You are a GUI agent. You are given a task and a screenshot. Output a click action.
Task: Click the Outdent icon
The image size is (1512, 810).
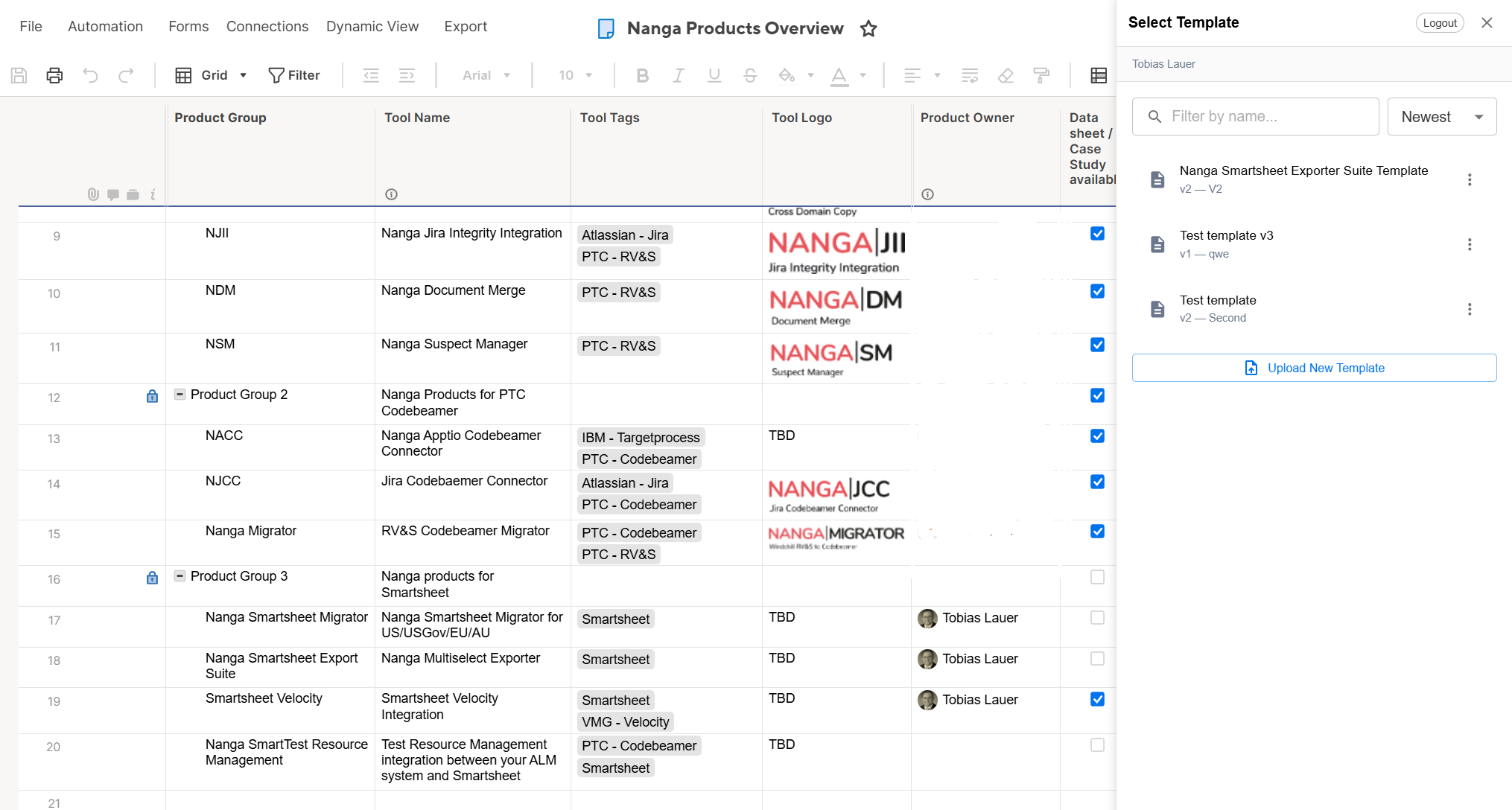coord(371,75)
